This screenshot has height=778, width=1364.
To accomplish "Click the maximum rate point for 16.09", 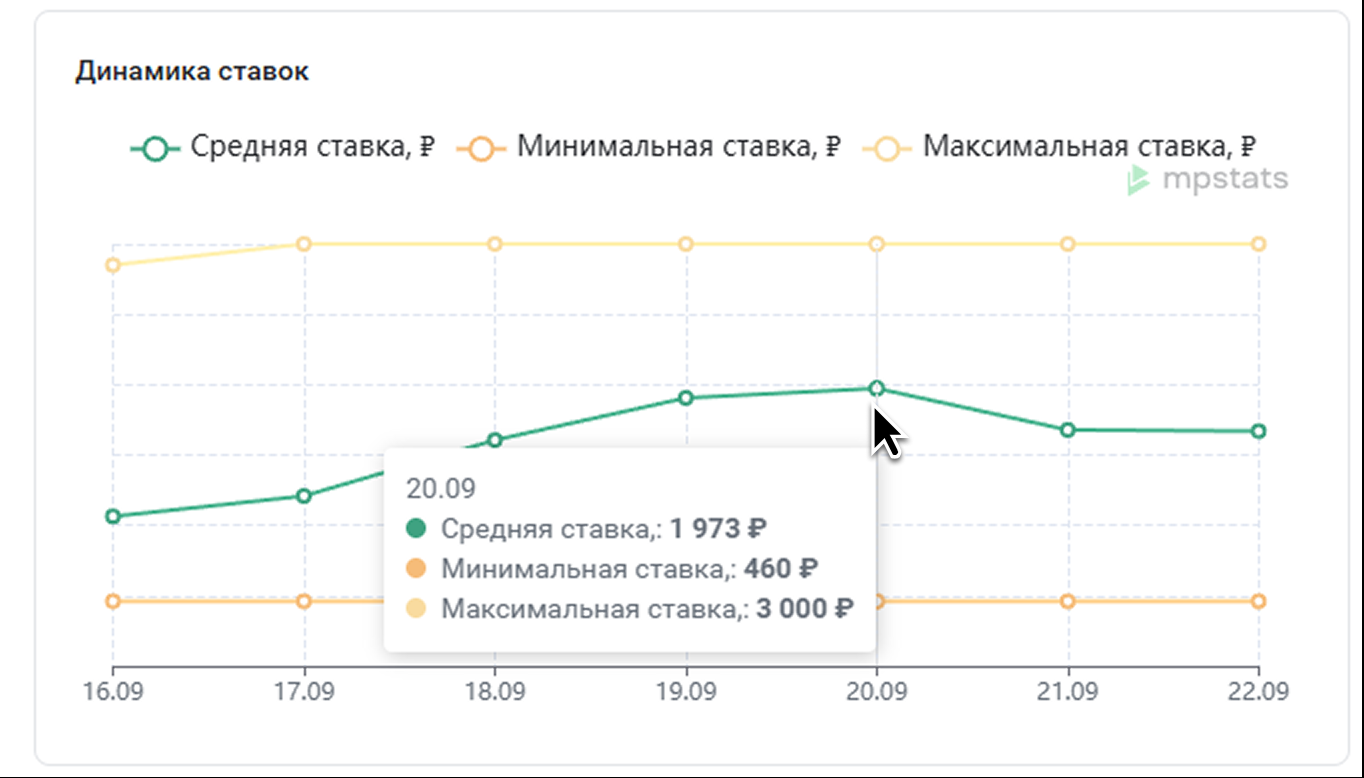I will pyautogui.click(x=113, y=265).
